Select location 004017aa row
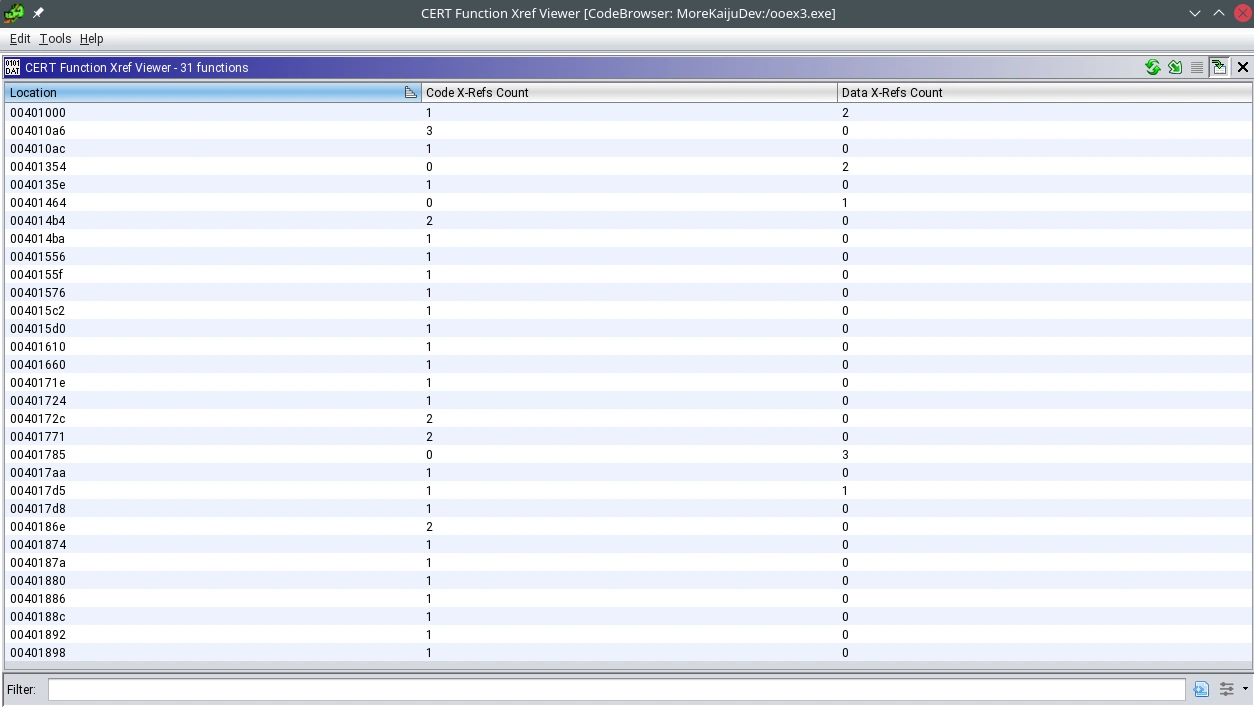The width and height of the screenshot is (1254, 707). 627,473
